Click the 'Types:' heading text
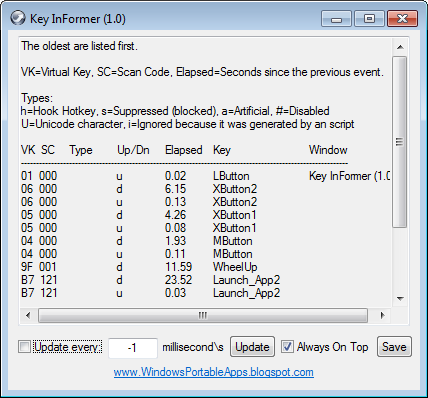Viewport: 428px width, 398px height. pos(37,98)
